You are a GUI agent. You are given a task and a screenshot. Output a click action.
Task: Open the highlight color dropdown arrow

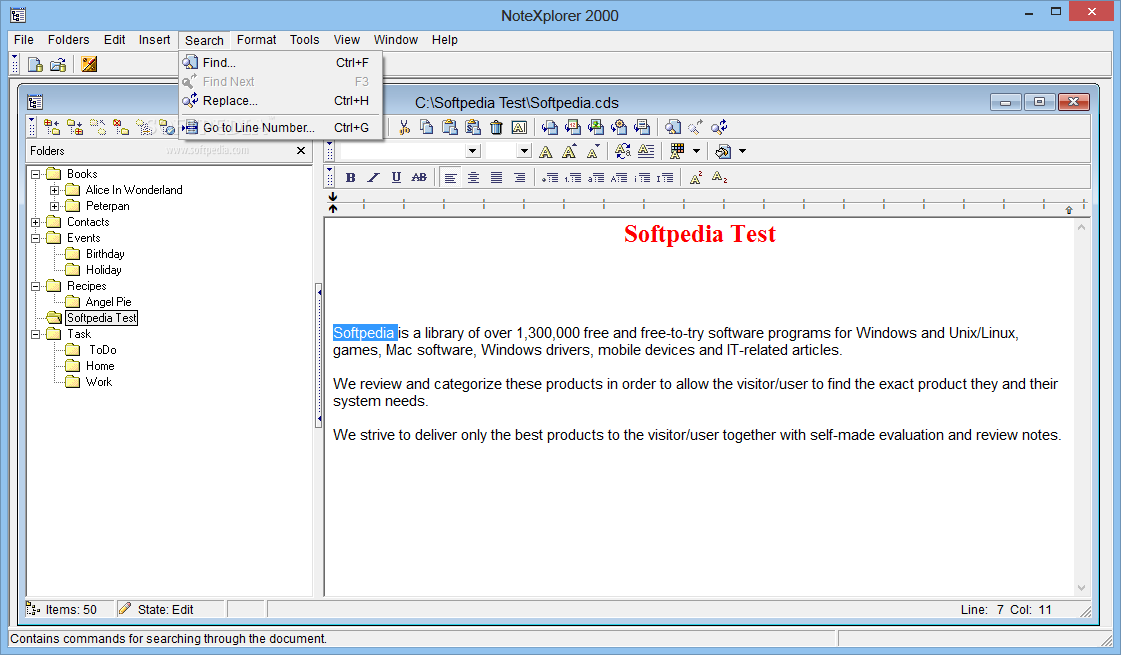coord(742,151)
